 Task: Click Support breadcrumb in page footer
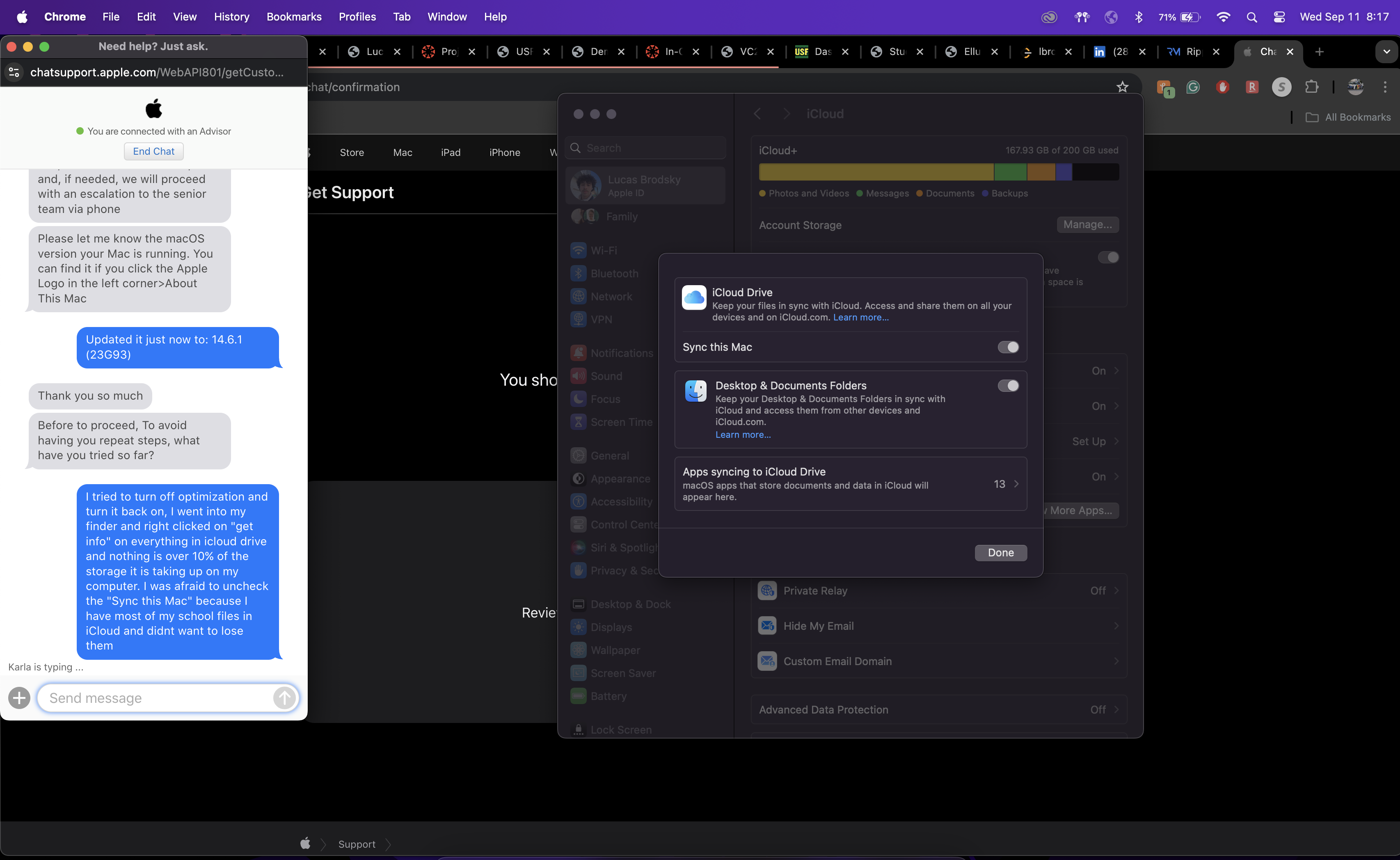[x=357, y=844]
